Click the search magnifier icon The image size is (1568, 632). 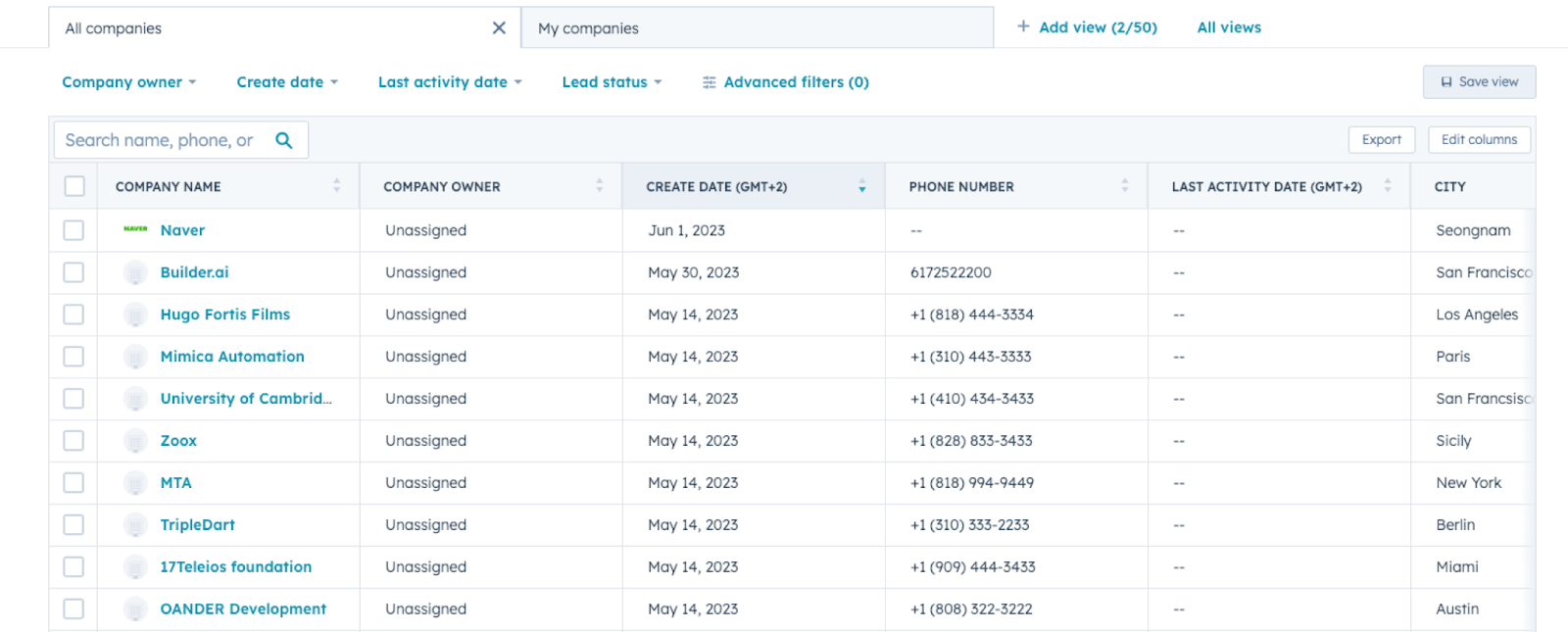284,140
